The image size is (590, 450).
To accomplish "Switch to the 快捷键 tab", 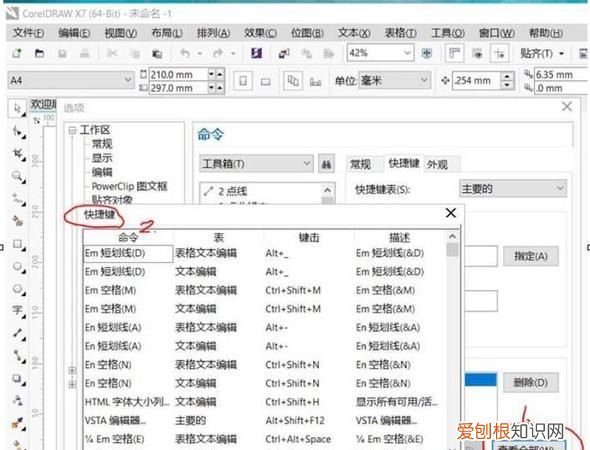I will click(404, 163).
